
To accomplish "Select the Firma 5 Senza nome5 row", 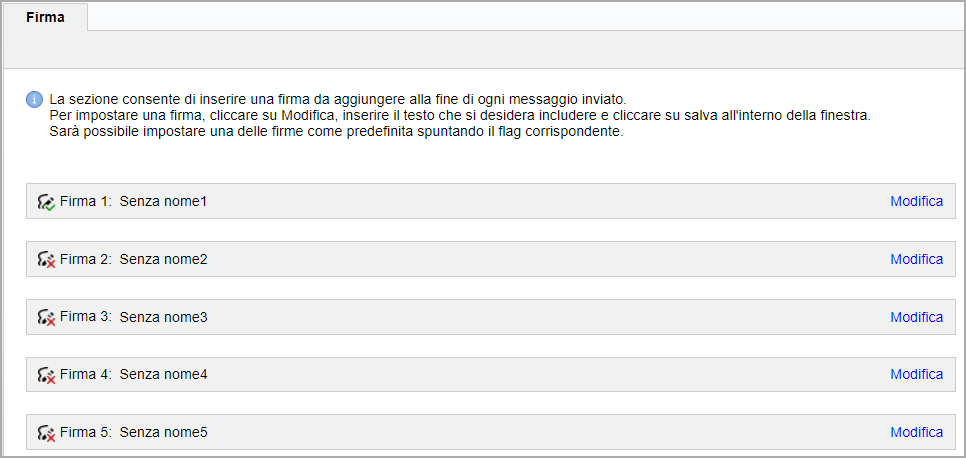I will tap(491, 432).
